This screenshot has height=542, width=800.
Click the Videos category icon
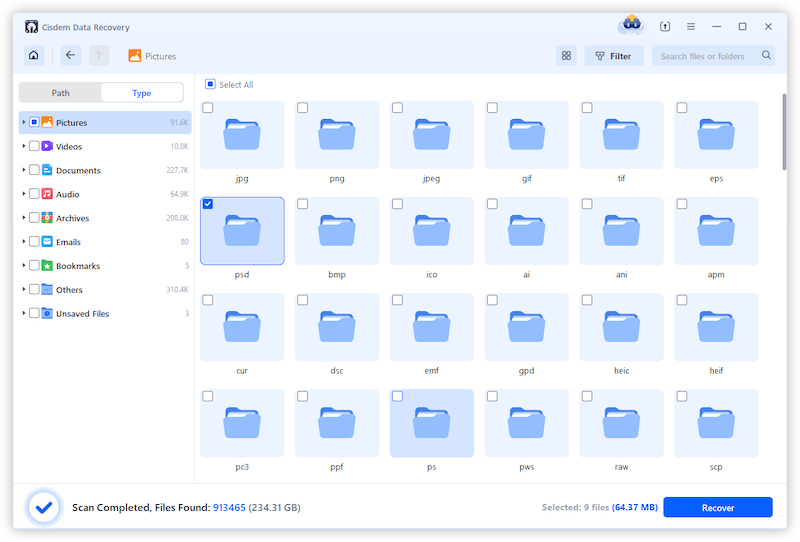pyautogui.click(x=47, y=146)
